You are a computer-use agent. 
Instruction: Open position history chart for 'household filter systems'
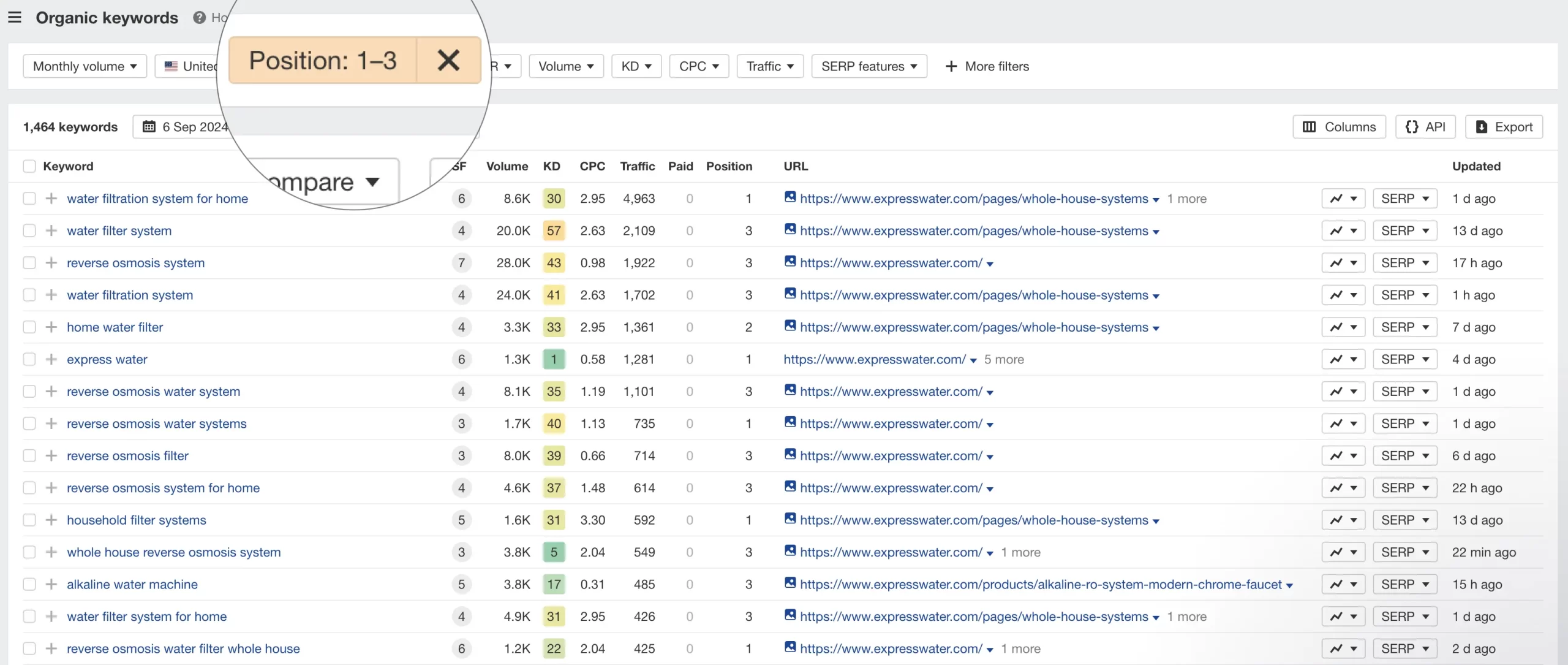coord(1343,520)
